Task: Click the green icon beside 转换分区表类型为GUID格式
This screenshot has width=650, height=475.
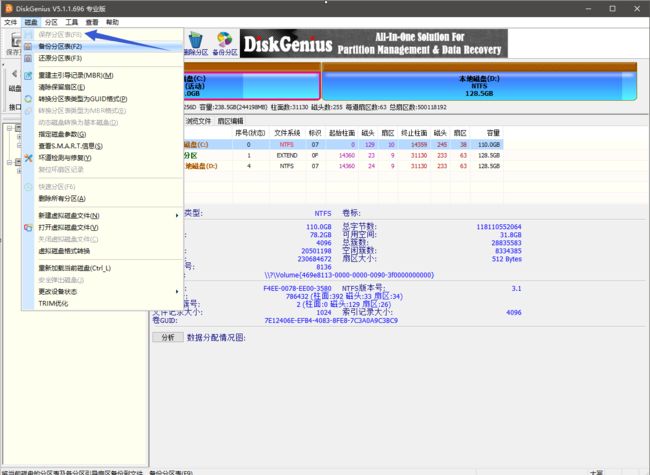Action: click(28, 99)
